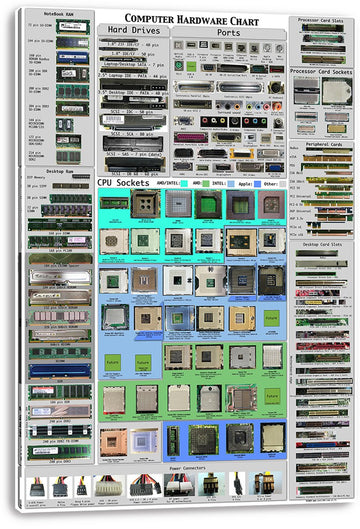The width and height of the screenshot is (360, 529).
Task: Select the SATA power connector photo
Action: (37, 487)
